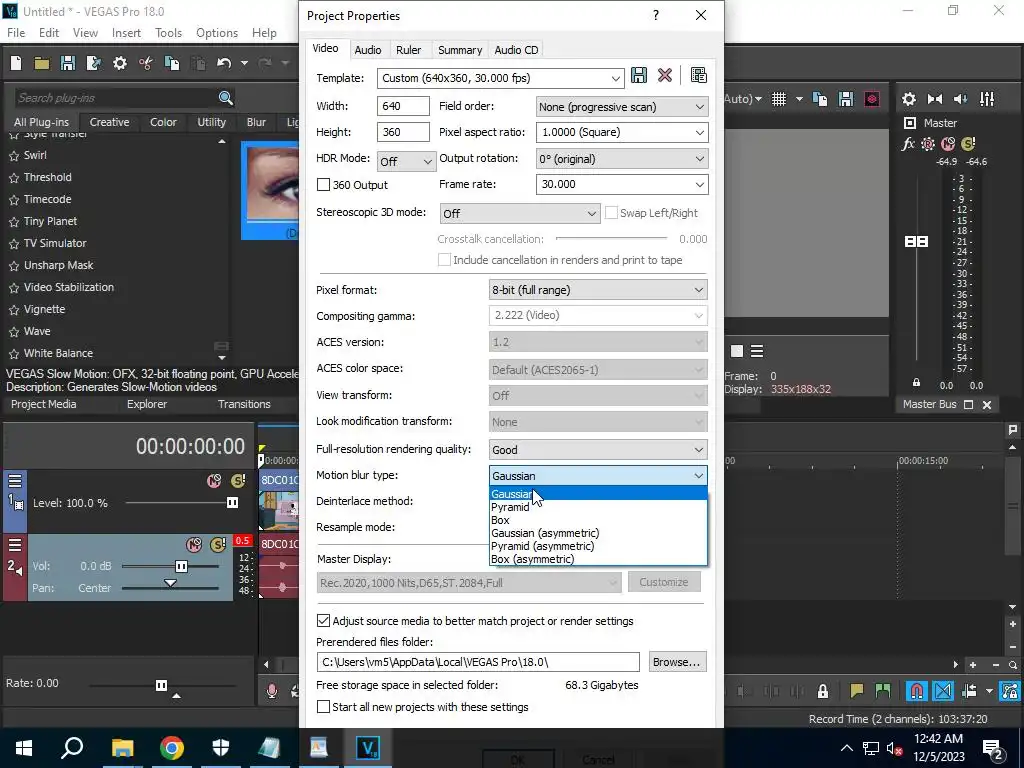1024x768 pixels.
Task: Open File Explorer from the taskbar
Action: tap(122, 747)
